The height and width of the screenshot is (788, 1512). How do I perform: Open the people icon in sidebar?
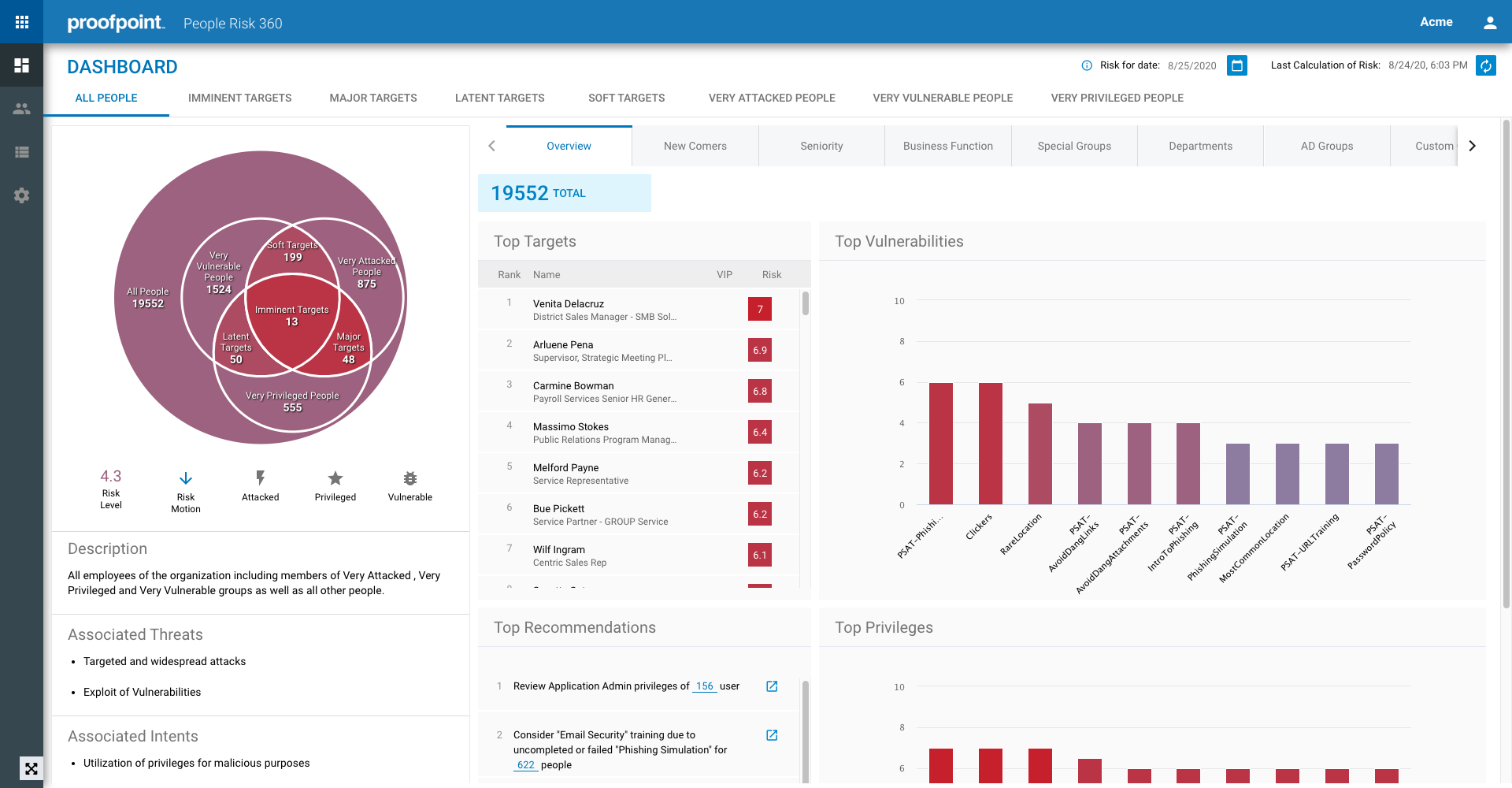(22, 109)
